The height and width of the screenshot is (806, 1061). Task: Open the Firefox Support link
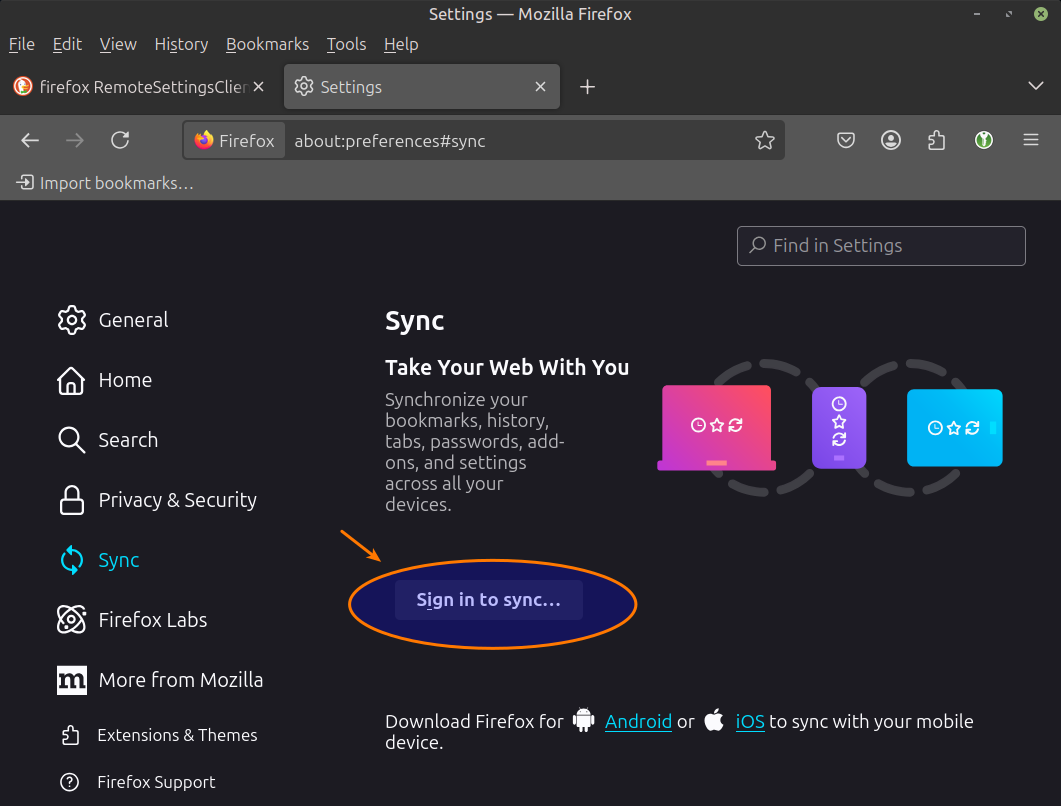(x=138, y=782)
